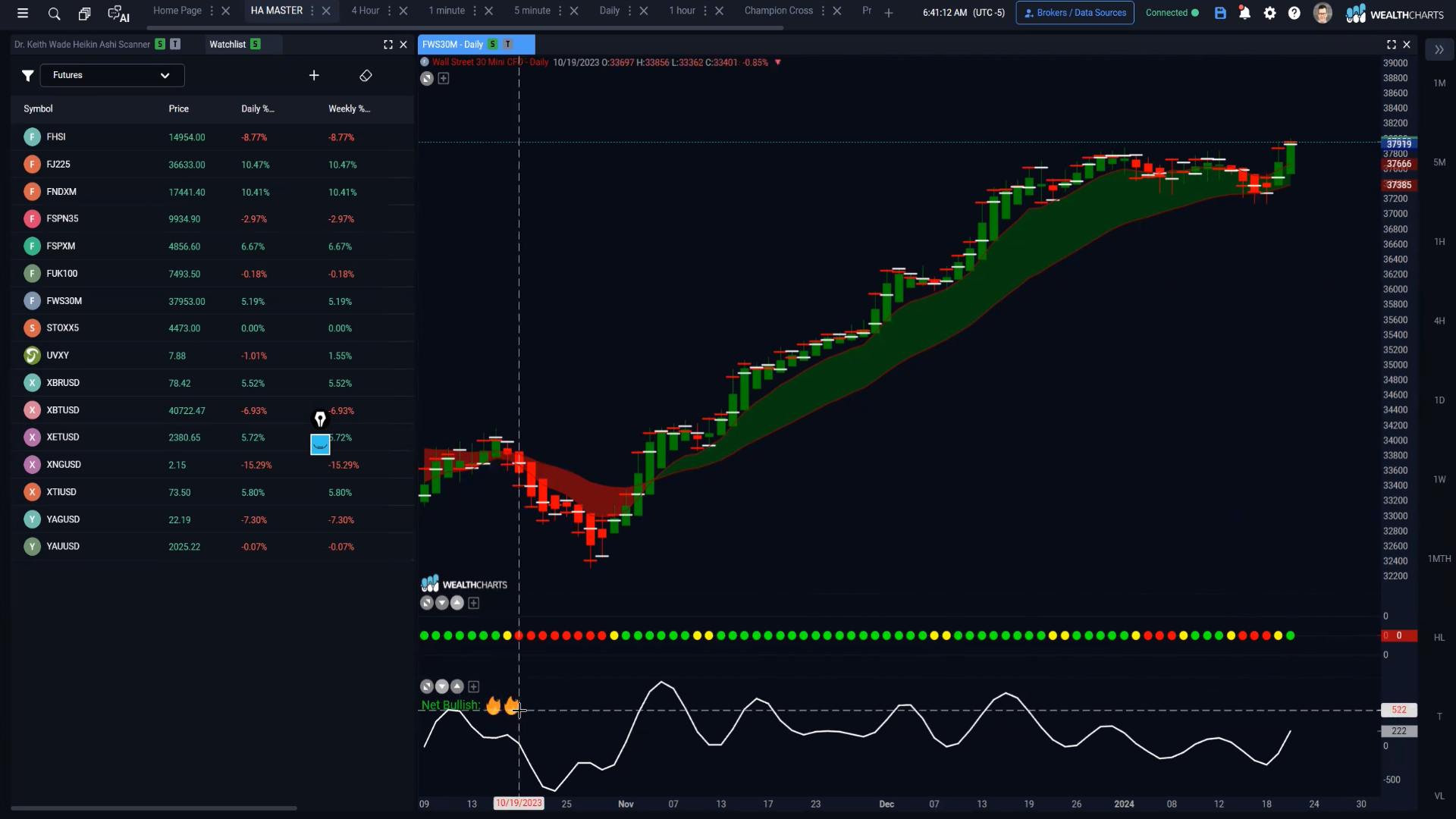This screenshot has width=1456, height=819.
Task: Add indicator plus icon on main chart
Action: pos(444,78)
